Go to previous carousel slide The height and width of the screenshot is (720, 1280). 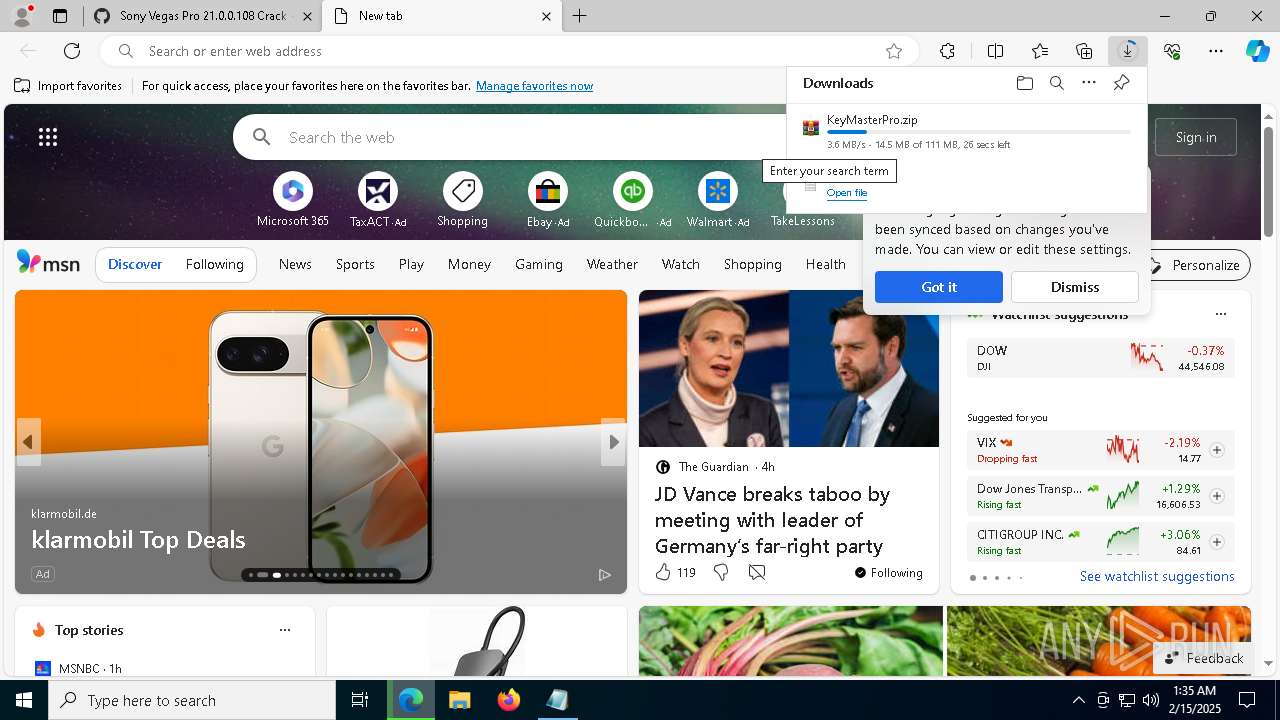pyautogui.click(x=28, y=442)
